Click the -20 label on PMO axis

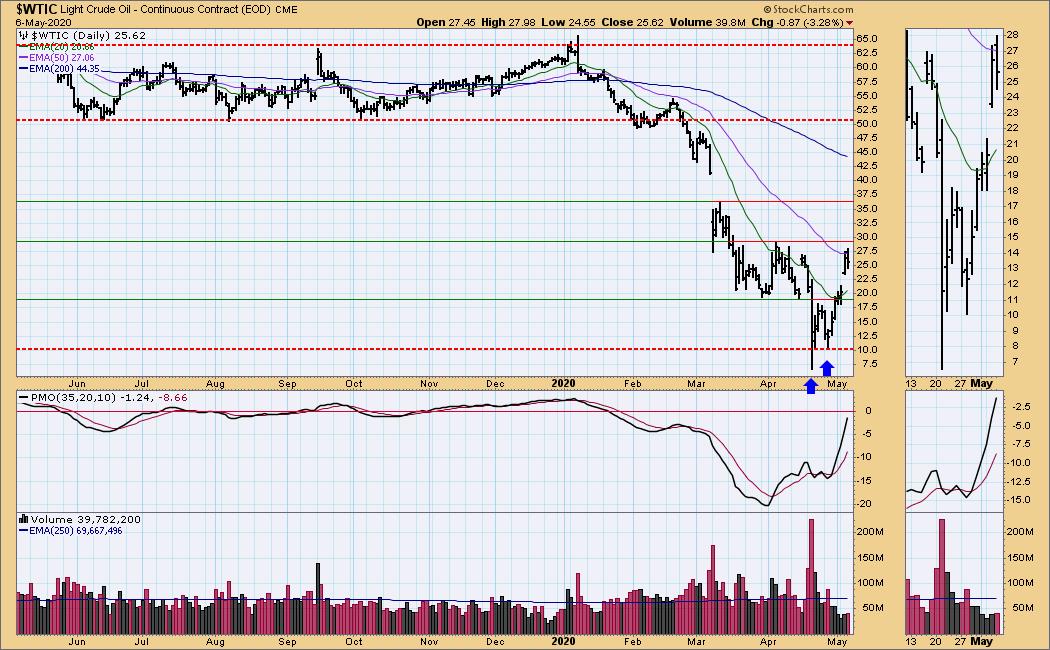coord(865,503)
